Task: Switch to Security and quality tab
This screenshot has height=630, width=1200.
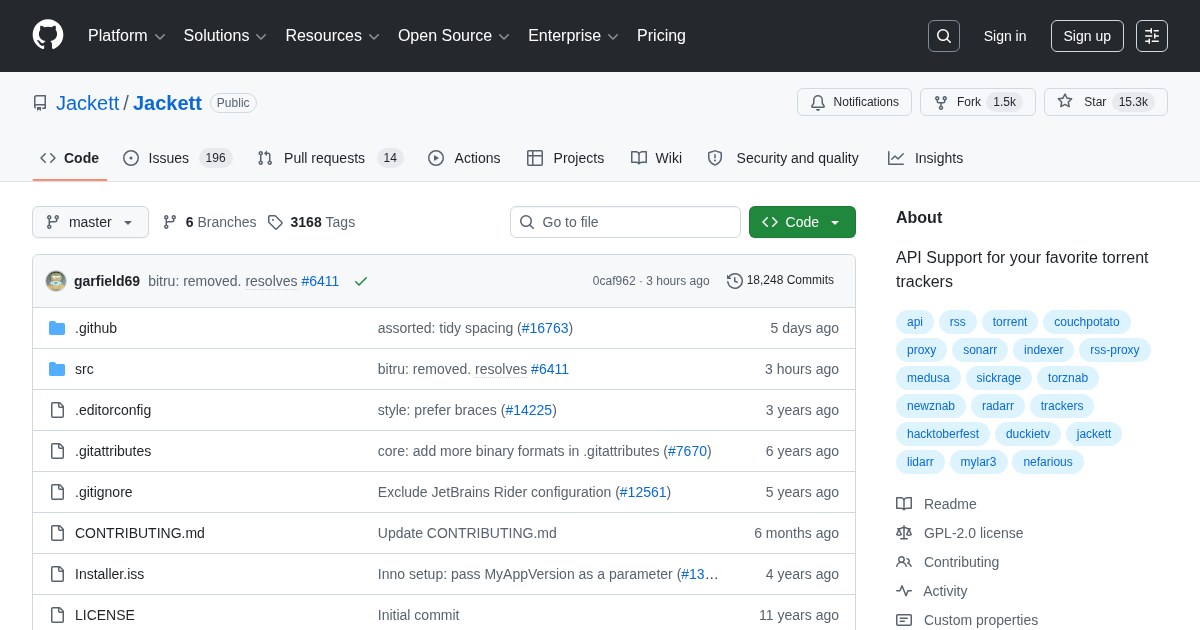Action: [x=783, y=158]
